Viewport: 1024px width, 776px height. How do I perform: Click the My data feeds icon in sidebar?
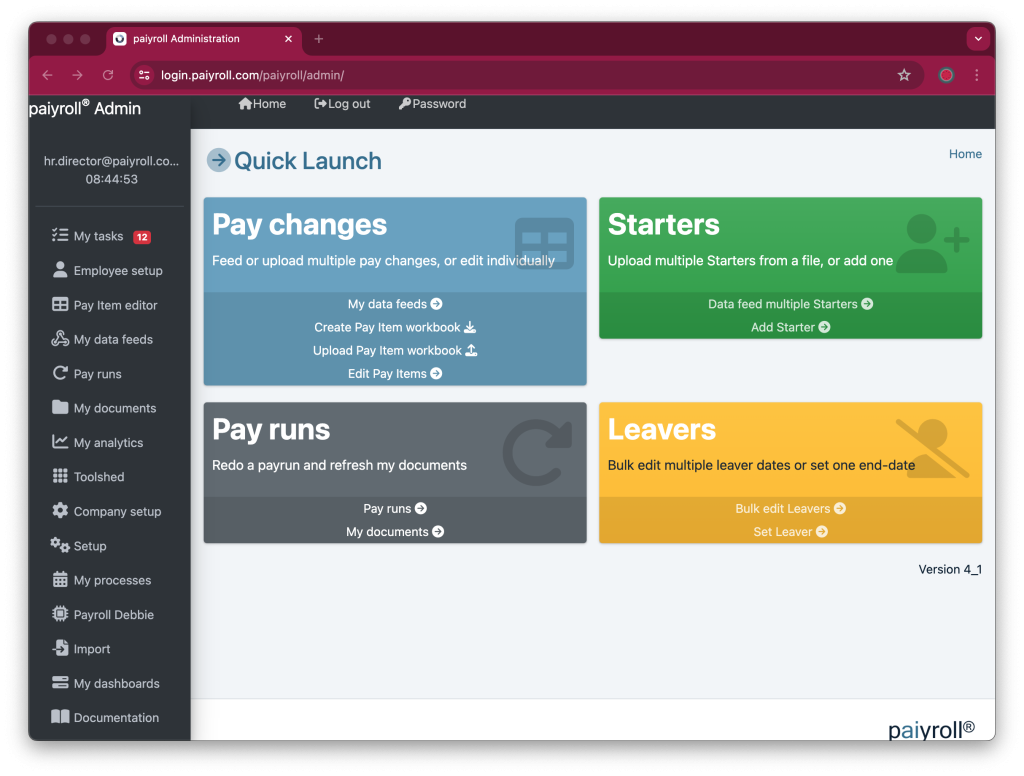coord(60,339)
